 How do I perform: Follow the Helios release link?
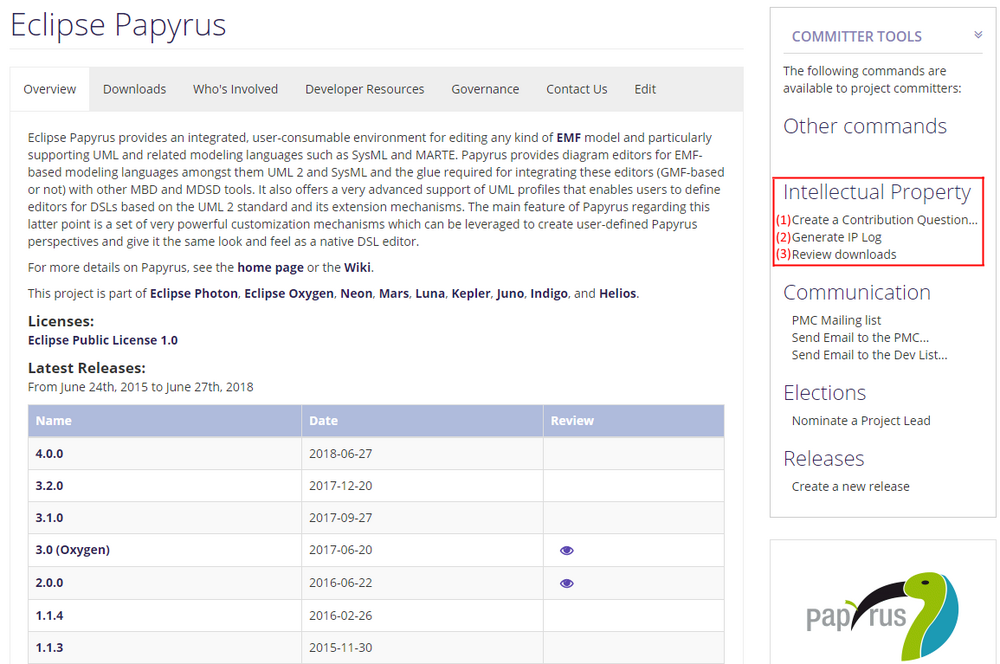click(x=617, y=293)
